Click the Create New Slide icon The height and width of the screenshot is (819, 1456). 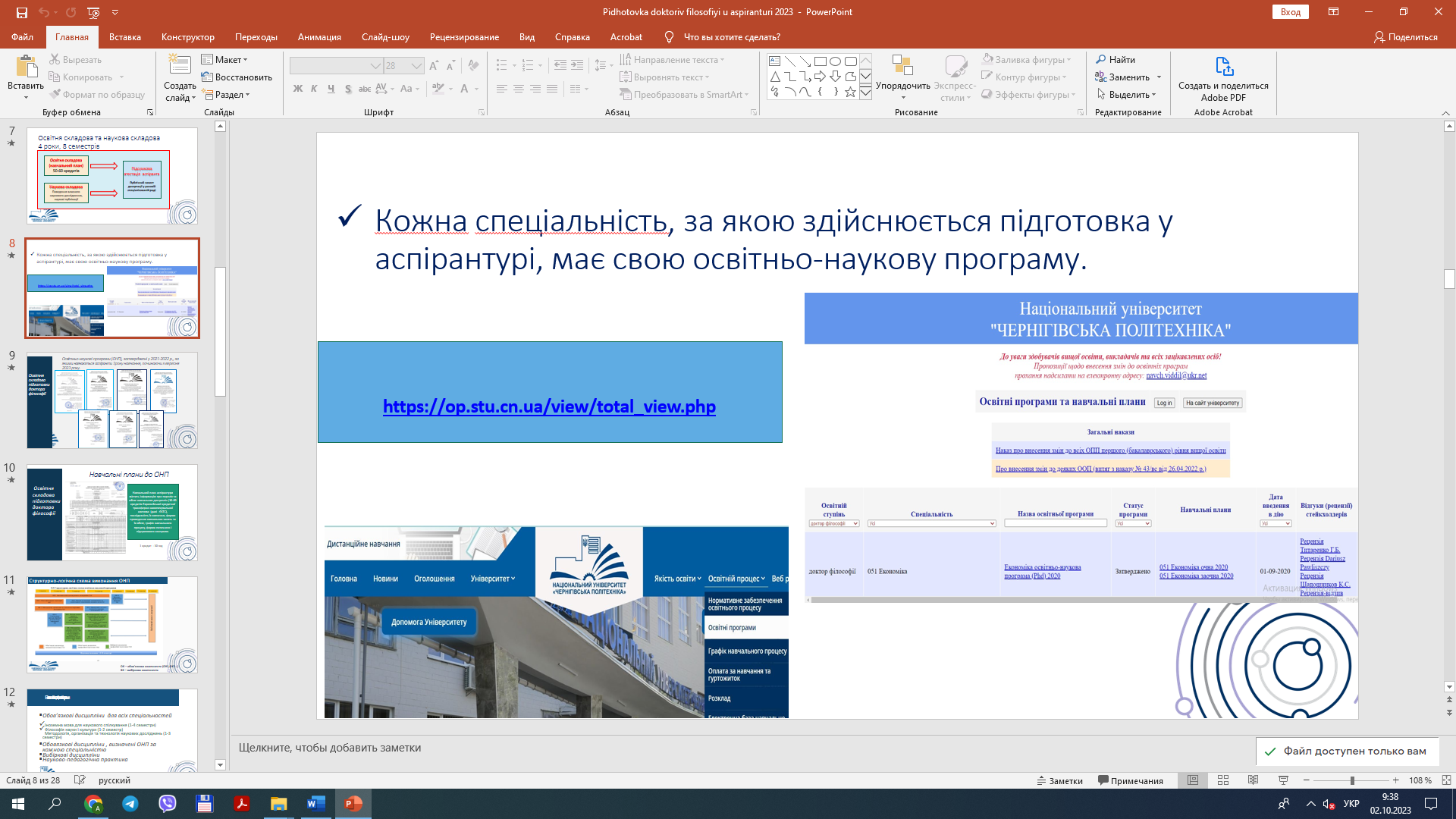point(180,65)
